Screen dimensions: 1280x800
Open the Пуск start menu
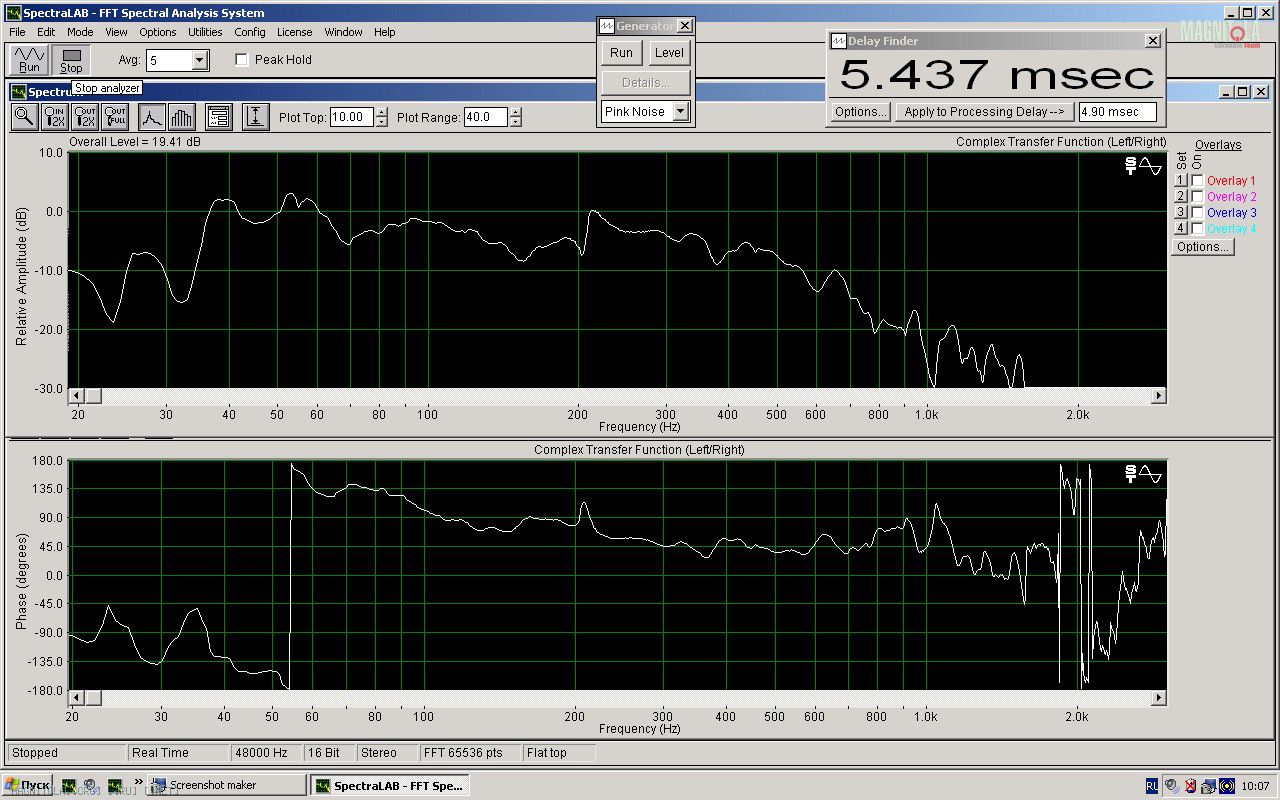point(28,785)
